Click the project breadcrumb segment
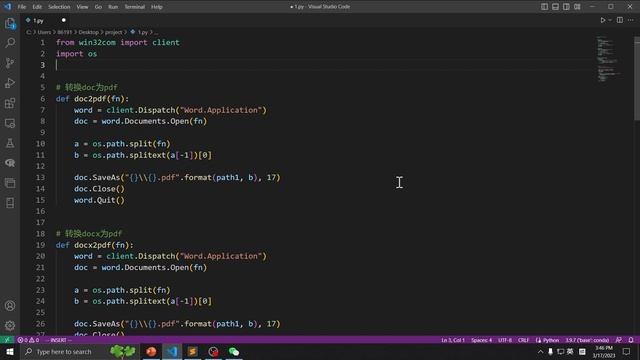This screenshot has width=640, height=360. coord(113,32)
